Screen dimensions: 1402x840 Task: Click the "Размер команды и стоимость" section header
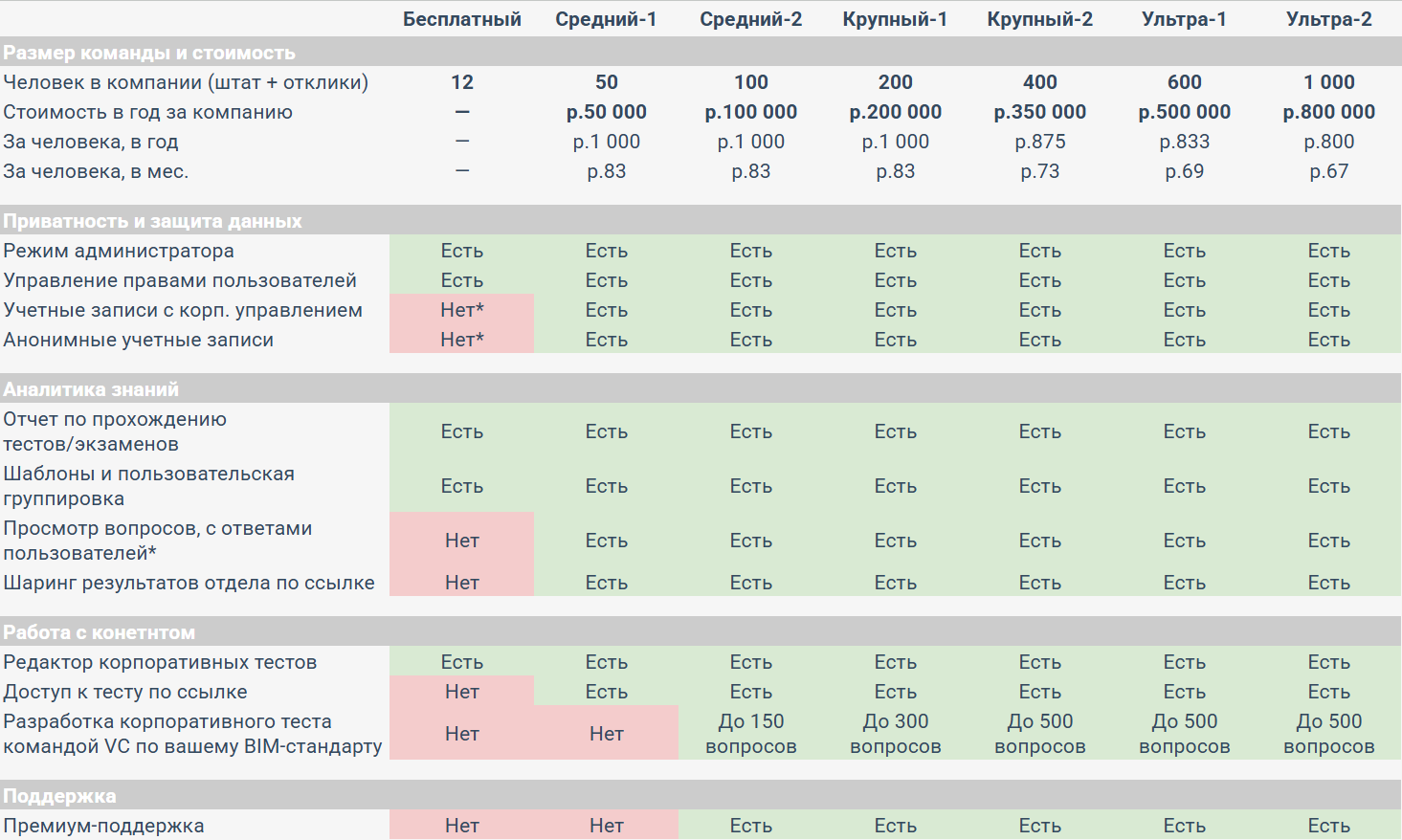[x=149, y=53]
